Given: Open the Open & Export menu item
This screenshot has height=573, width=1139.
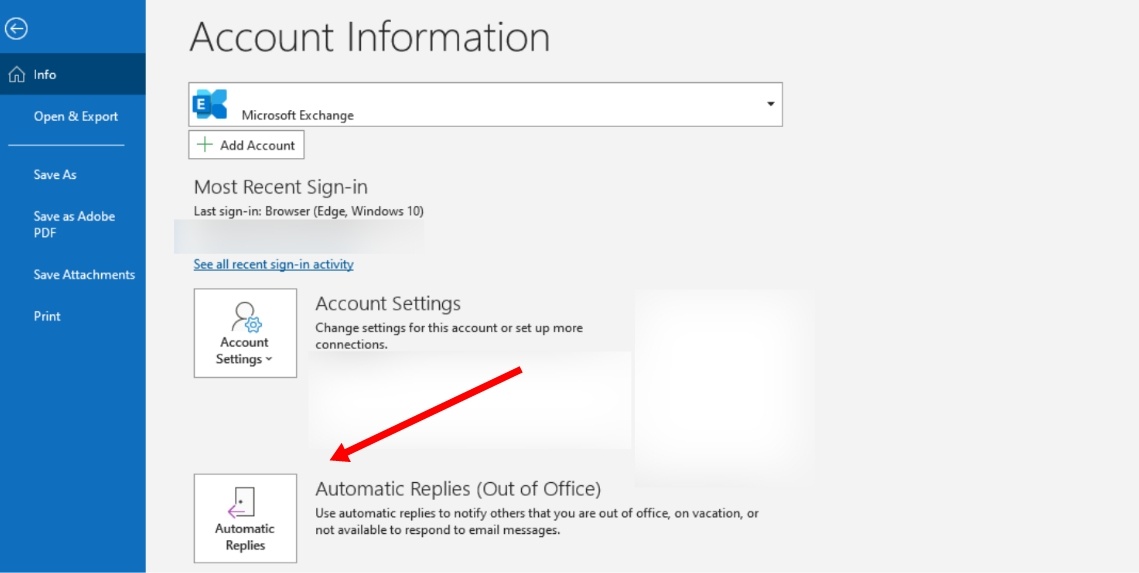Looking at the screenshot, I should pyautogui.click(x=76, y=117).
